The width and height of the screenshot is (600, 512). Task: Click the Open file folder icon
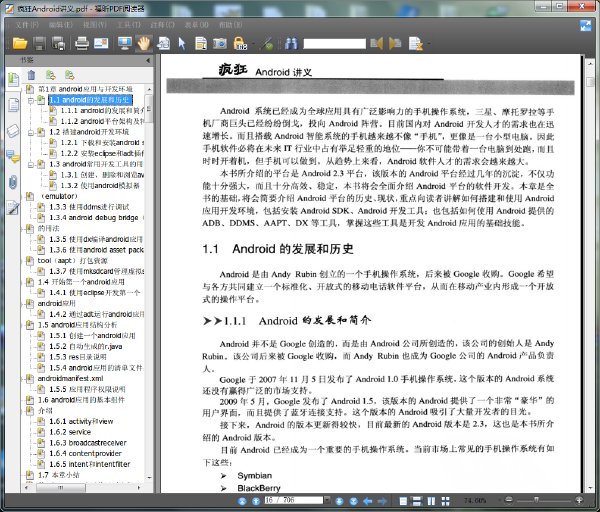tap(20, 43)
